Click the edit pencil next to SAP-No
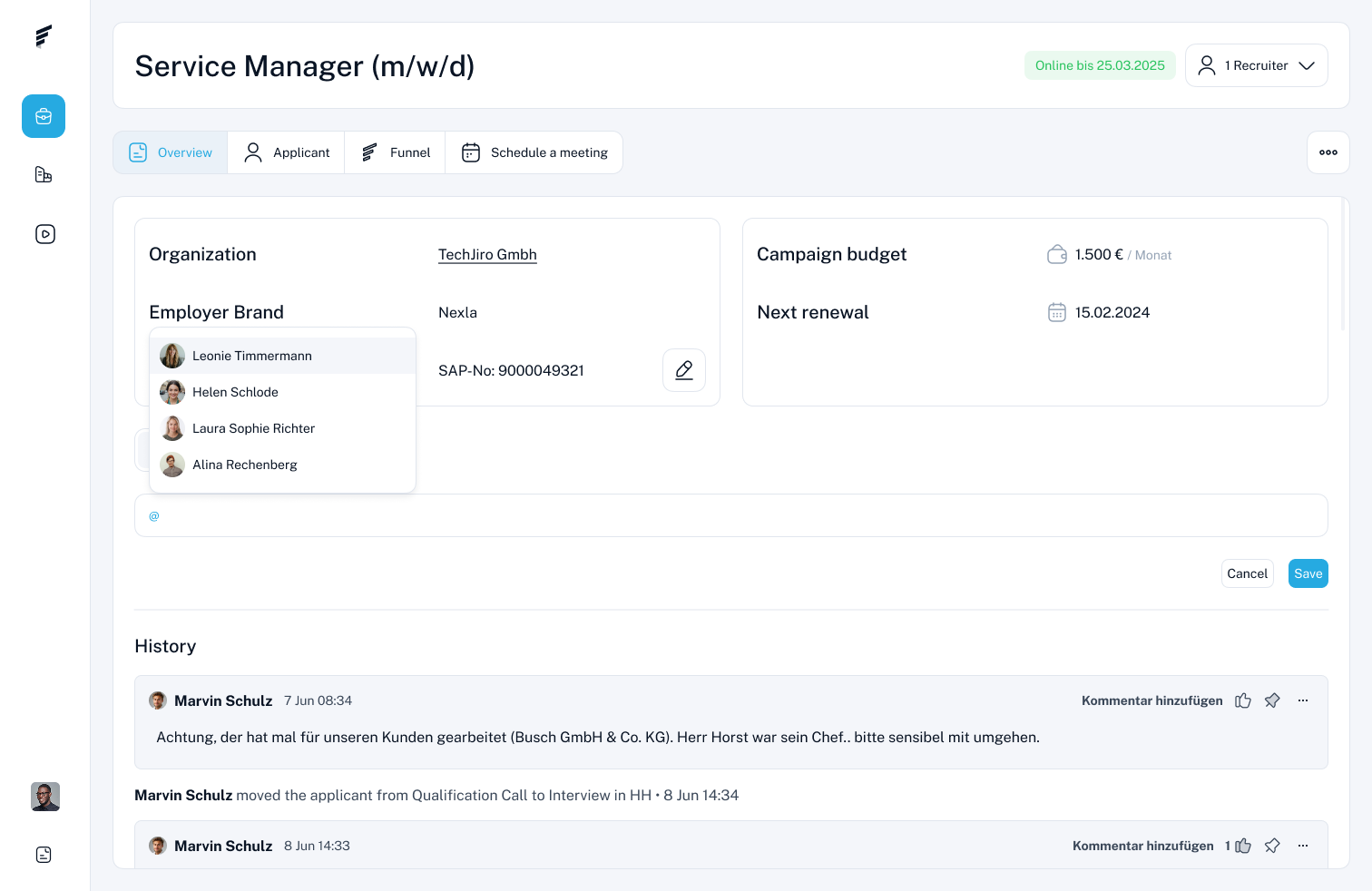The height and width of the screenshot is (891, 1372). tap(684, 370)
